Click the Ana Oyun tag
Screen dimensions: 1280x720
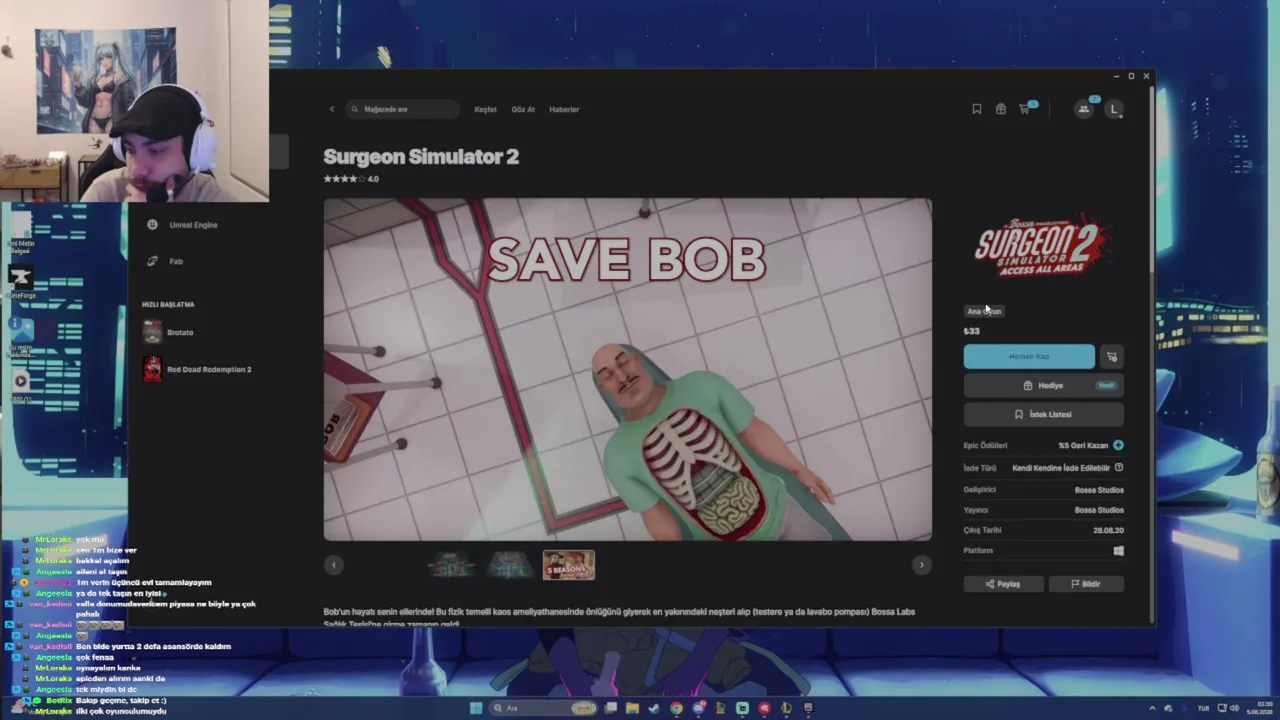[x=984, y=311]
